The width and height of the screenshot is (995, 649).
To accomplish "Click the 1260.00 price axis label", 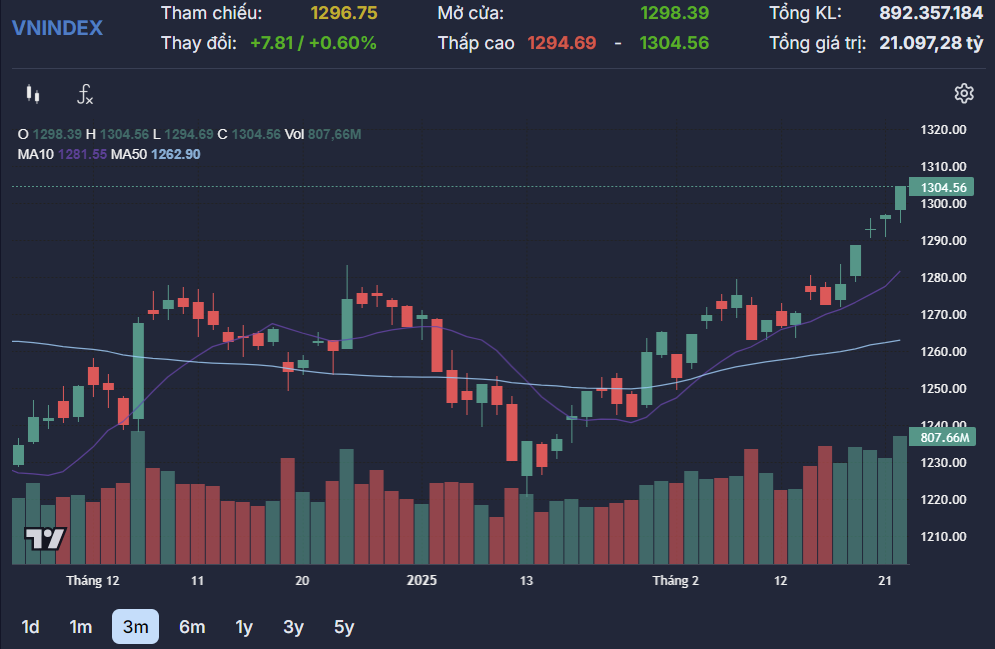I will pos(943,351).
